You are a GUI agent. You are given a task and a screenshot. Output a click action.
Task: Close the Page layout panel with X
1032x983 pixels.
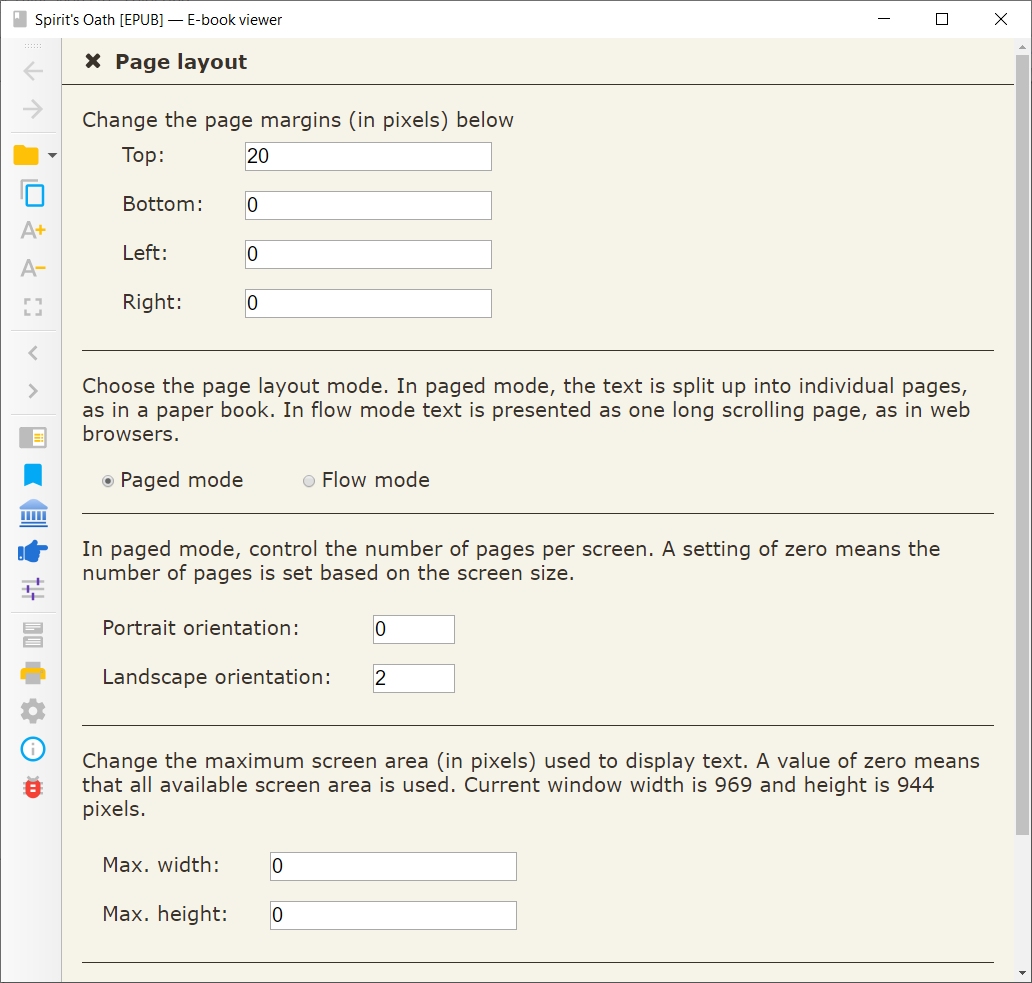pos(93,61)
